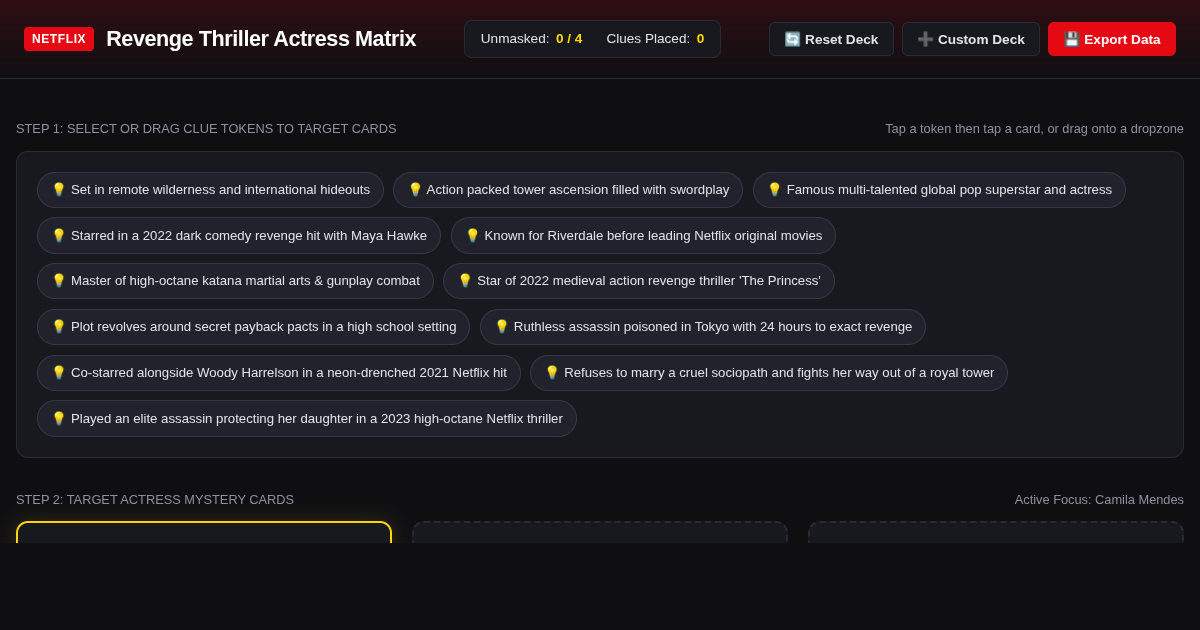Click the lightbulb icon on the Tokyo assassin clue
Viewport: 1200px width, 630px height.
502,327
